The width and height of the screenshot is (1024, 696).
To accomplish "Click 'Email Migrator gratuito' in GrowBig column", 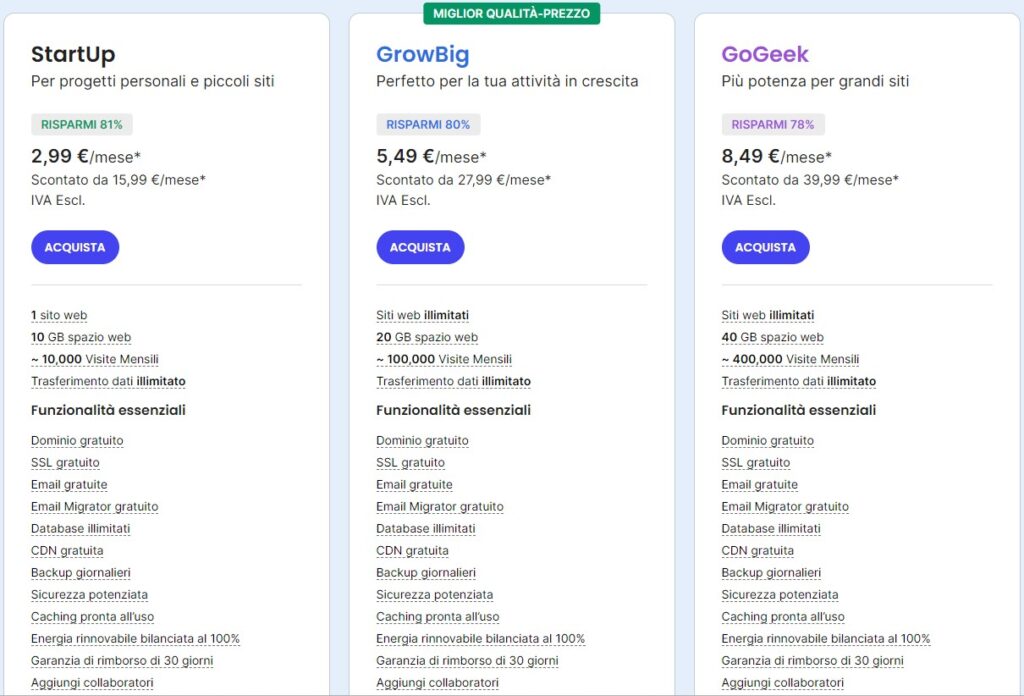I will (x=440, y=506).
